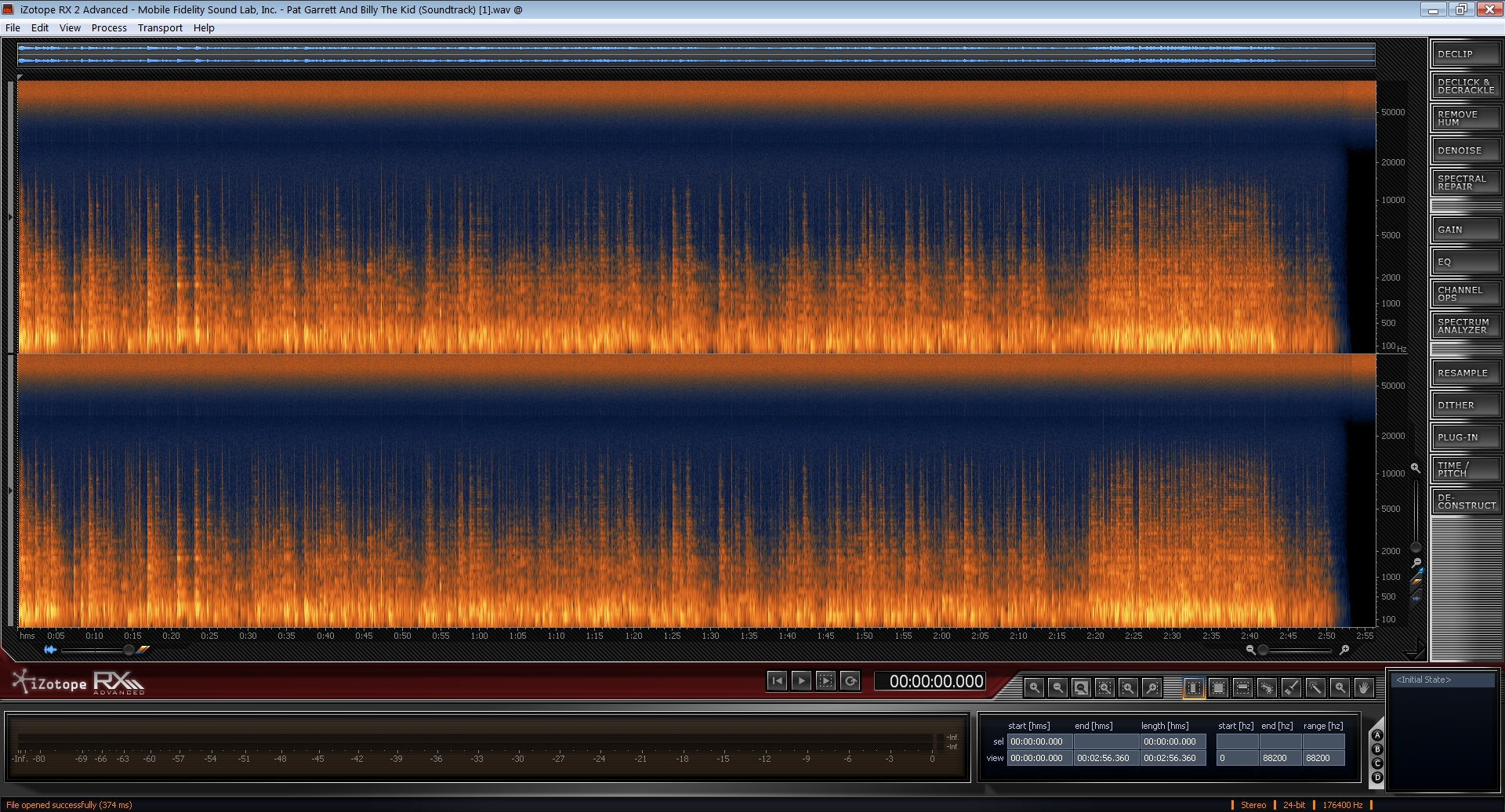Image resolution: width=1505 pixels, height=812 pixels.
Task: Open the Time / Pitch module
Action: pyautogui.click(x=1466, y=469)
